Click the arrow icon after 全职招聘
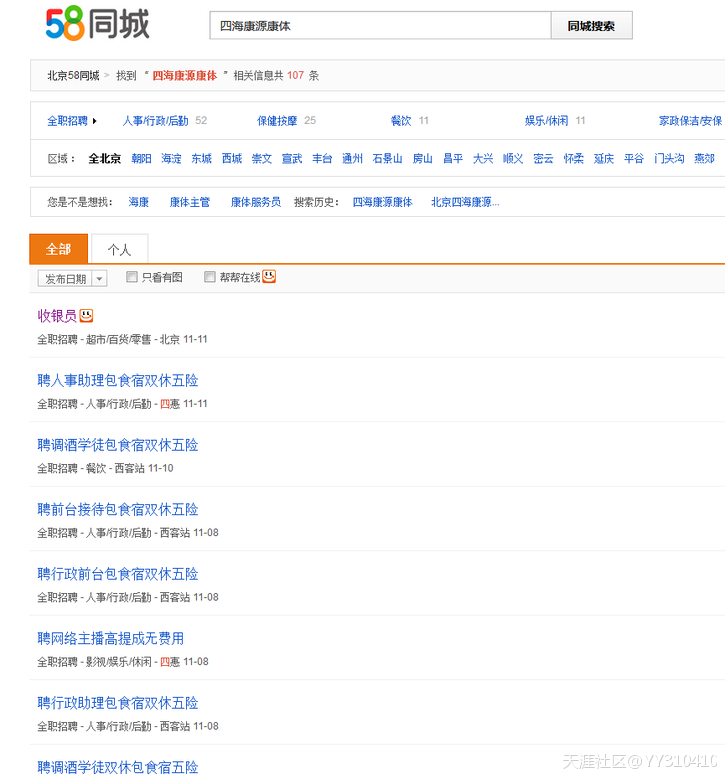Image resolution: width=725 pixels, height=779 pixels. 94,121
